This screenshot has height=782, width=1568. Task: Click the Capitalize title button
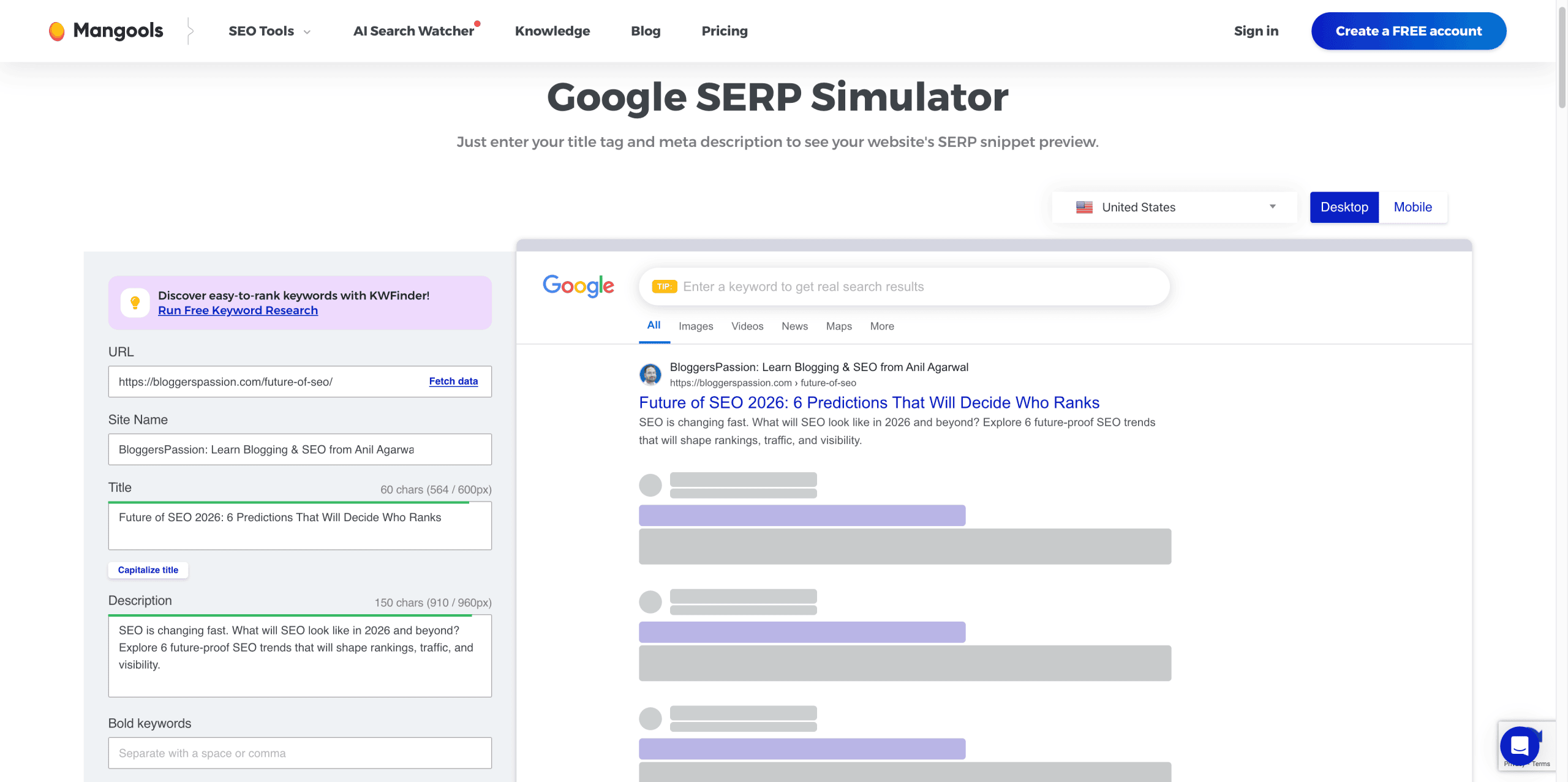click(x=148, y=570)
